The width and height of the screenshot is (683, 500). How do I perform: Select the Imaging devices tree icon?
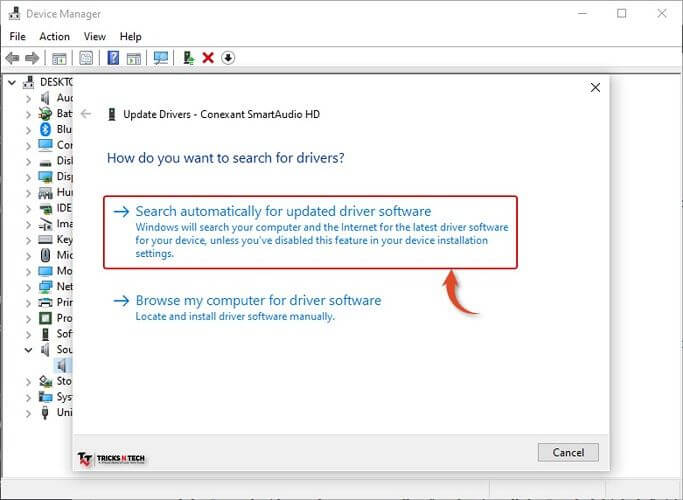click(45, 224)
